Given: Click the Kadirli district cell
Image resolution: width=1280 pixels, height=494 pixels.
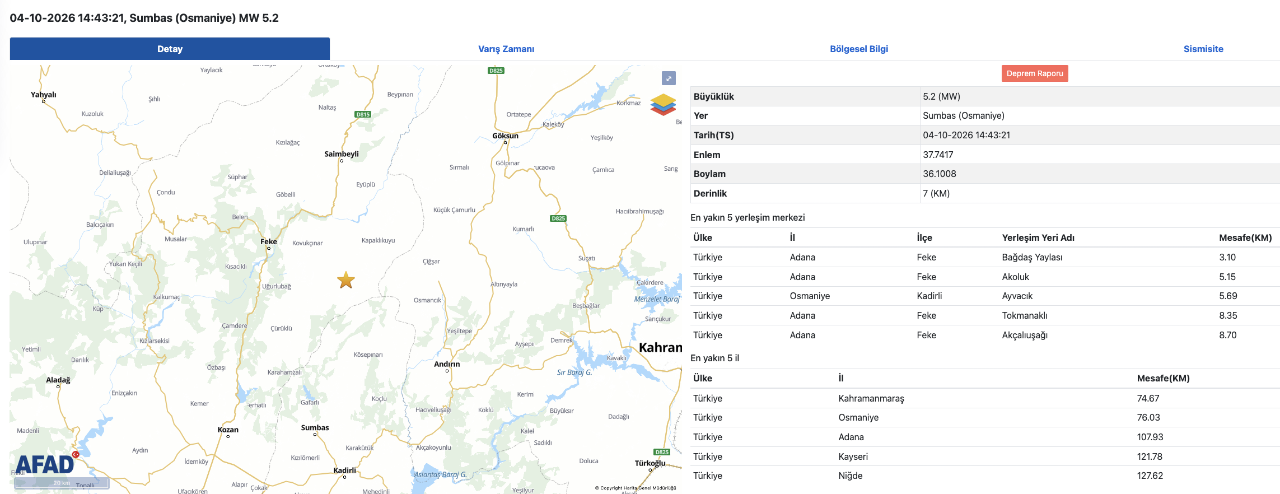Looking at the screenshot, I should (930, 296).
